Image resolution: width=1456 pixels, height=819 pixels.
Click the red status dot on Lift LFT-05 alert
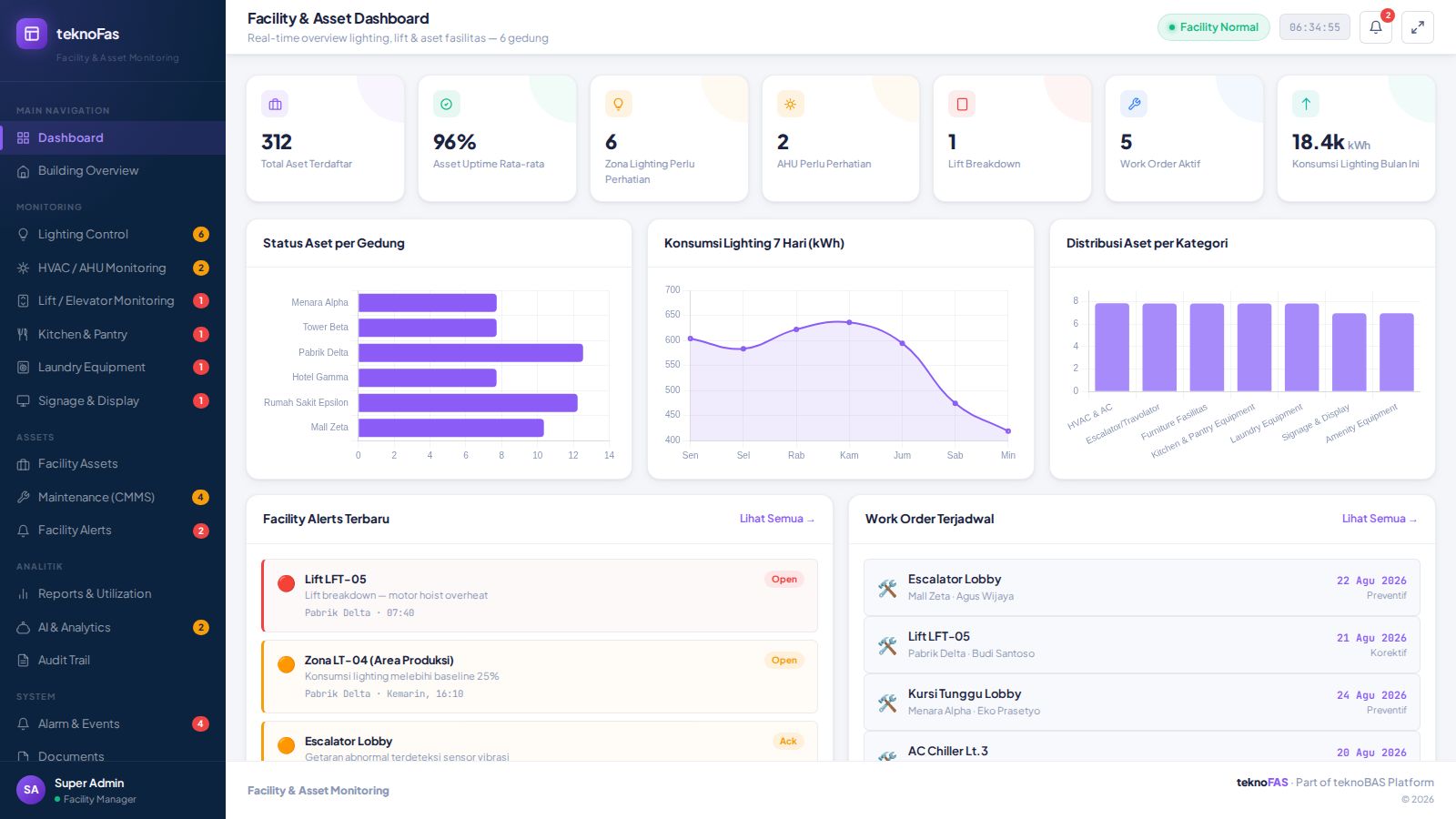(x=286, y=583)
